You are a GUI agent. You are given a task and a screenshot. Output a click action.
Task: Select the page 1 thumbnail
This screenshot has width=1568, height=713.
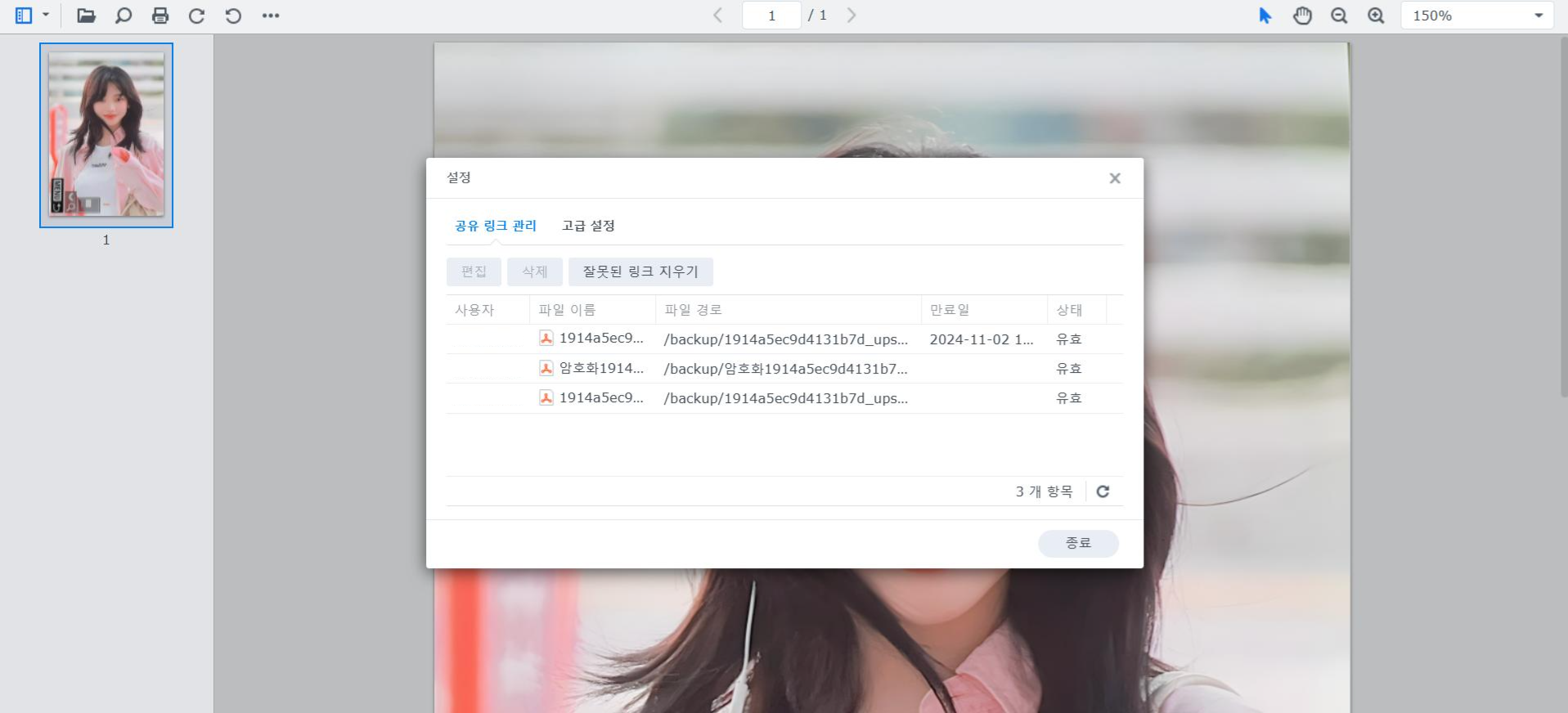pyautogui.click(x=106, y=135)
